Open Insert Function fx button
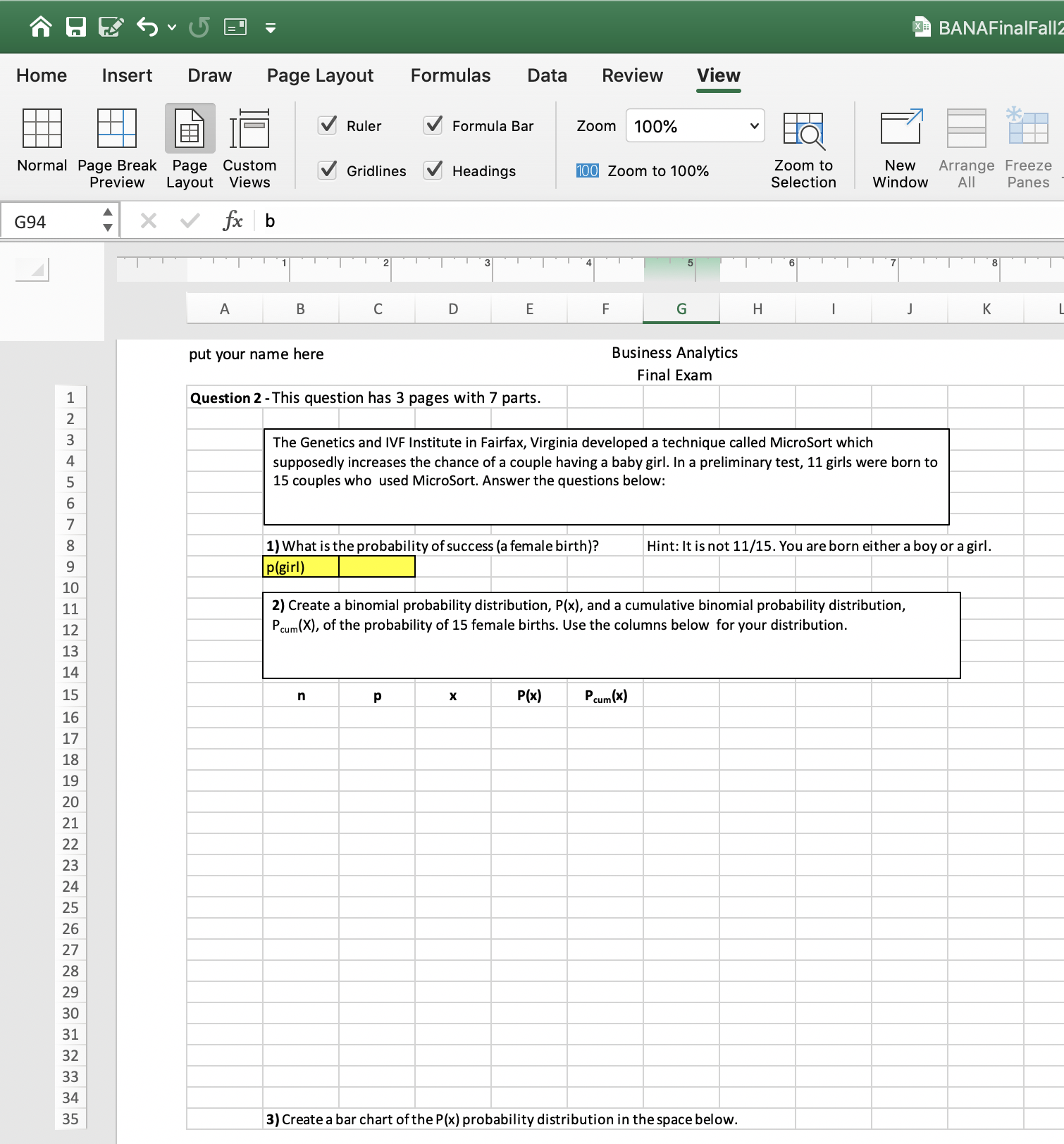Image resolution: width=1064 pixels, height=1144 pixels. [x=232, y=220]
